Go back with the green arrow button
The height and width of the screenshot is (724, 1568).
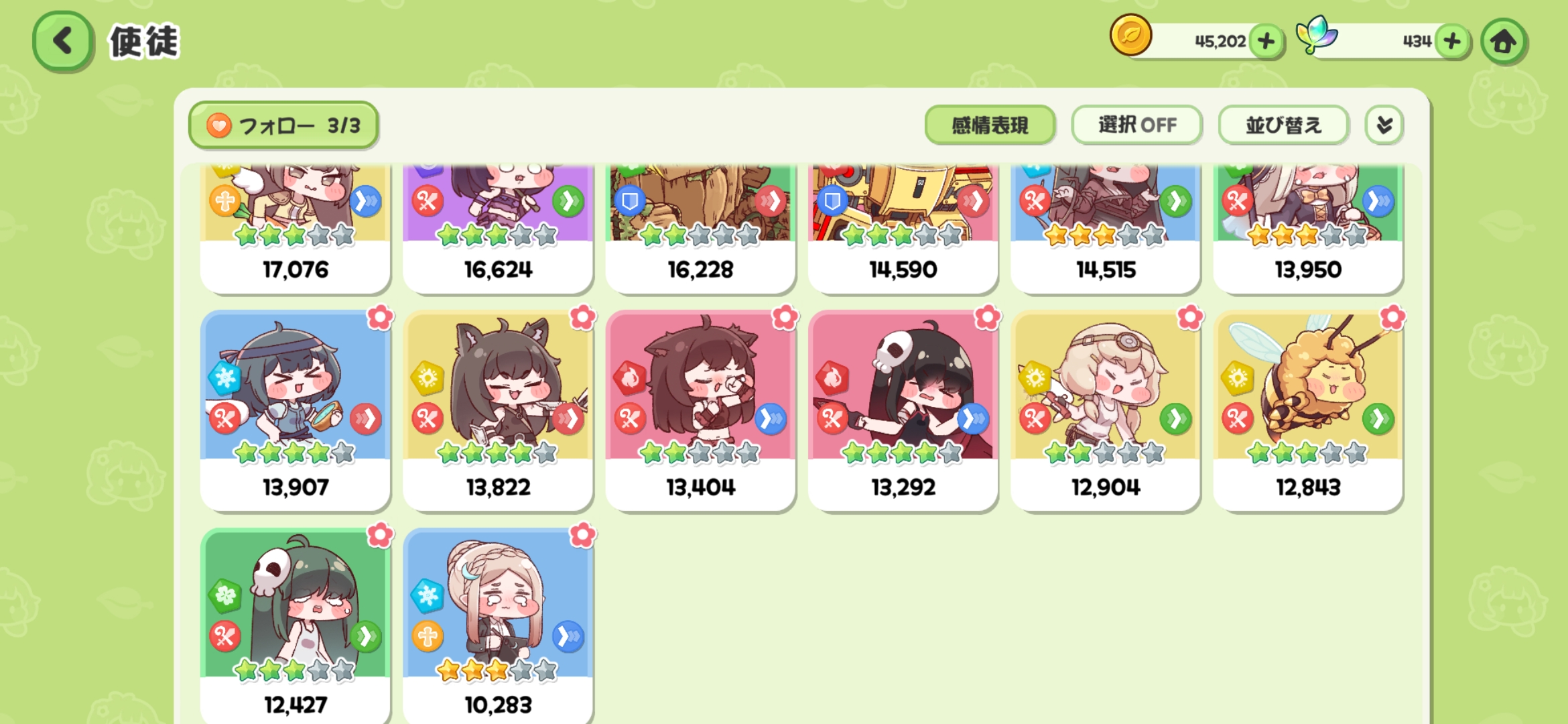tap(62, 42)
